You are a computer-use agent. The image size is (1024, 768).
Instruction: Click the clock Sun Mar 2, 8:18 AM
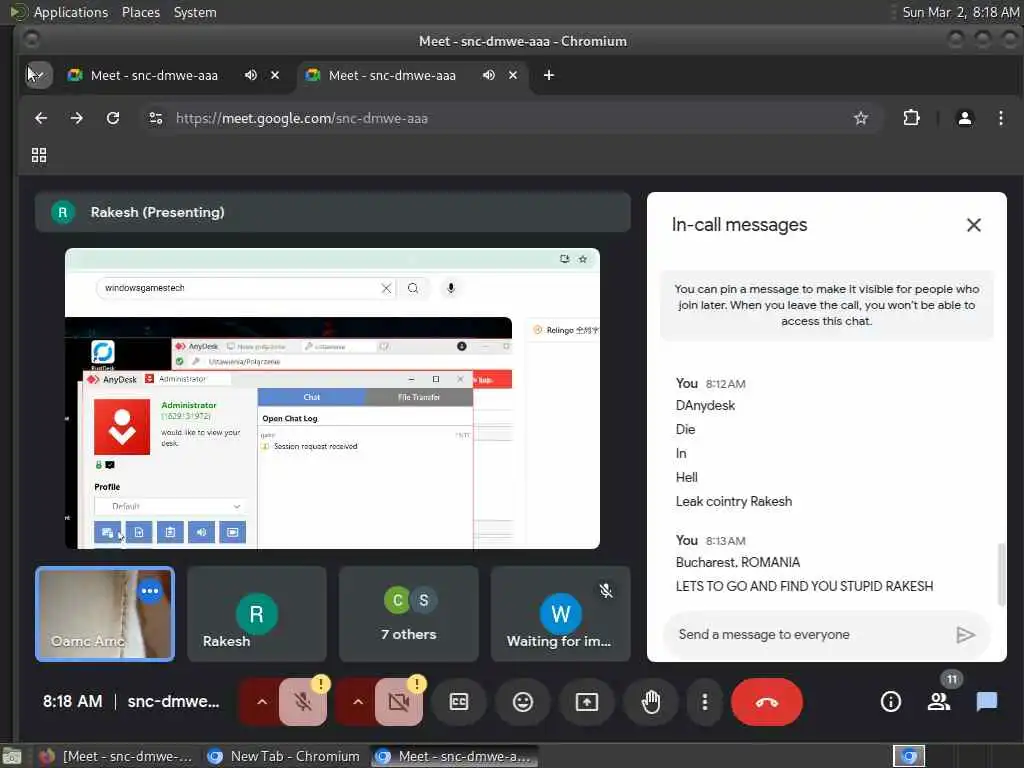[960, 12]
